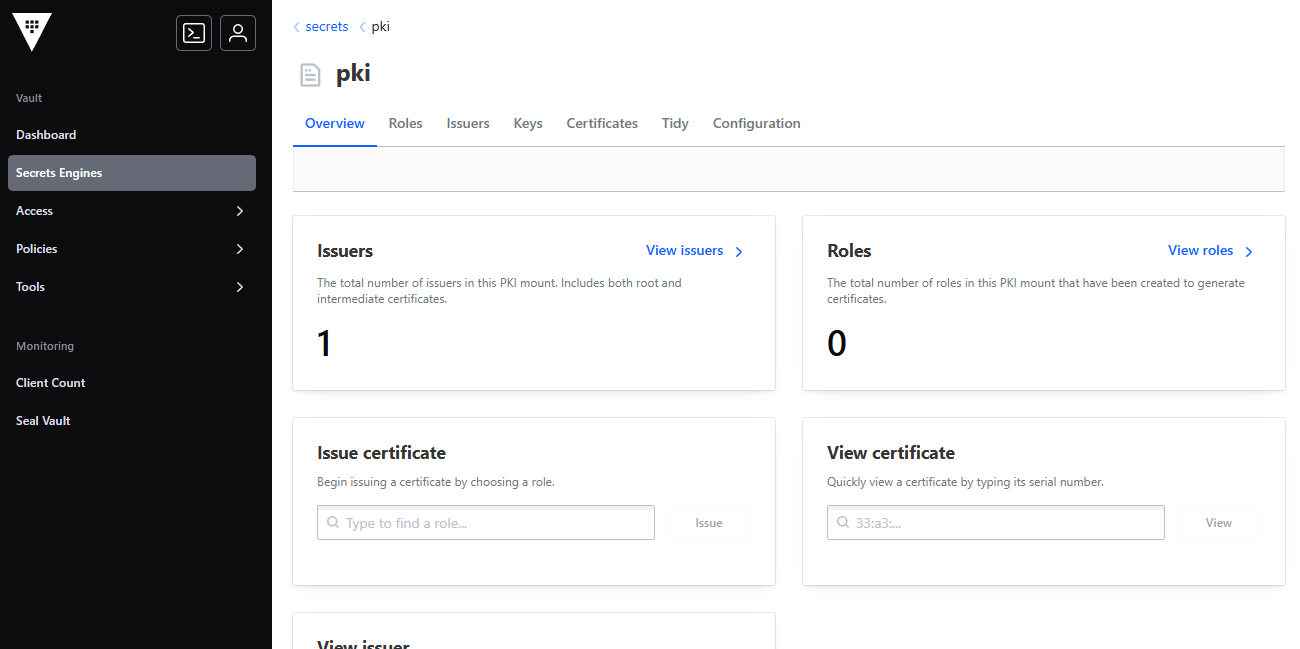The width and height of the screenshot is (1300, 649).
Task: Click the chevron next to View roles
Action: [x=1249, y=252]
